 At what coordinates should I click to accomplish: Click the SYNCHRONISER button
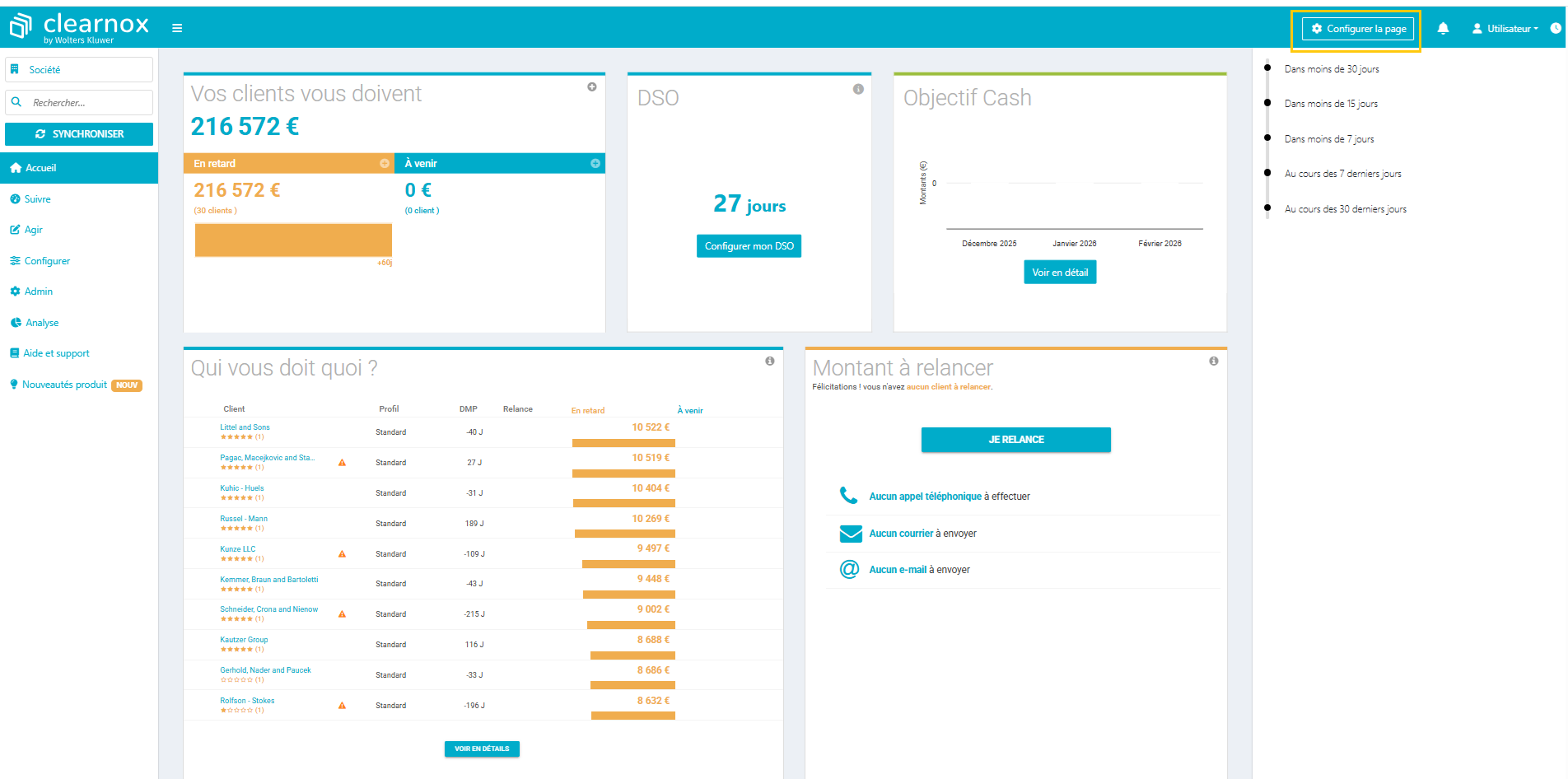pos(79,134)
